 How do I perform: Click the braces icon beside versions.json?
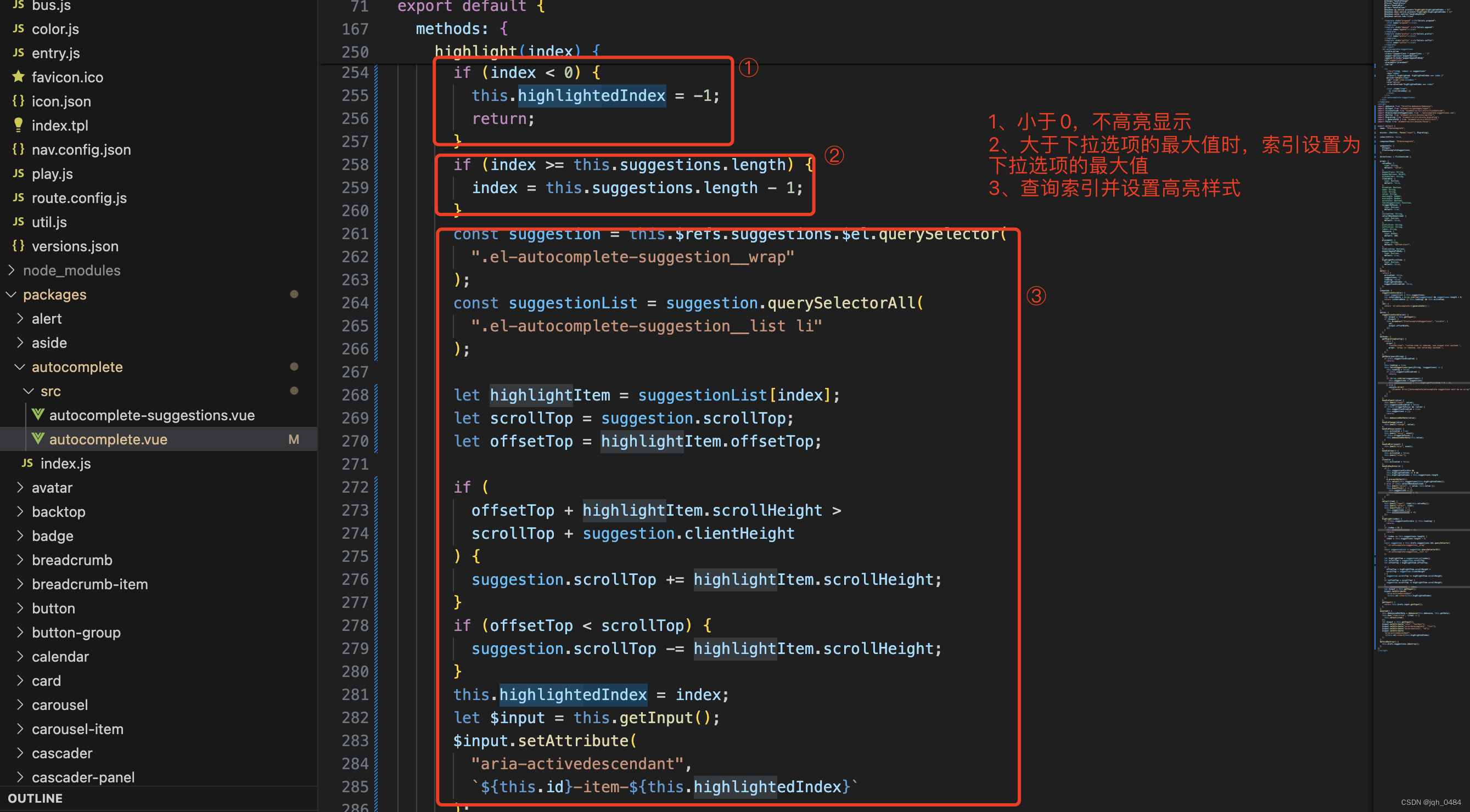(x=18, y=246)
